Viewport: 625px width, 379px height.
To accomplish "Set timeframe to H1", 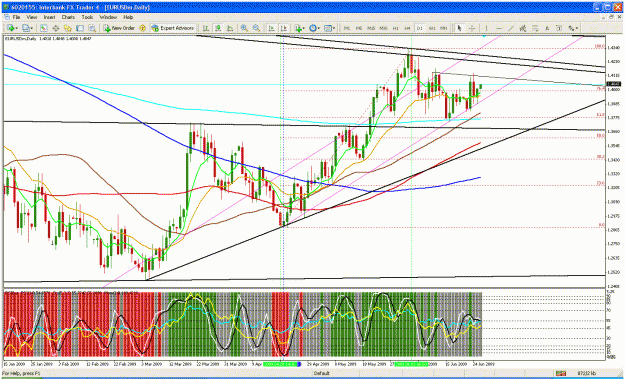I will tap(396, 28).
